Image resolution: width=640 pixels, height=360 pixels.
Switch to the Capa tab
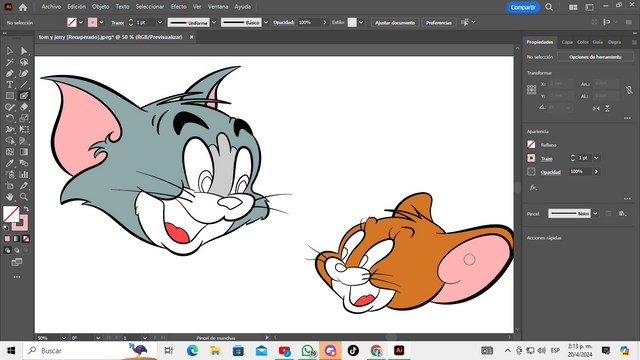pos(567,42)
